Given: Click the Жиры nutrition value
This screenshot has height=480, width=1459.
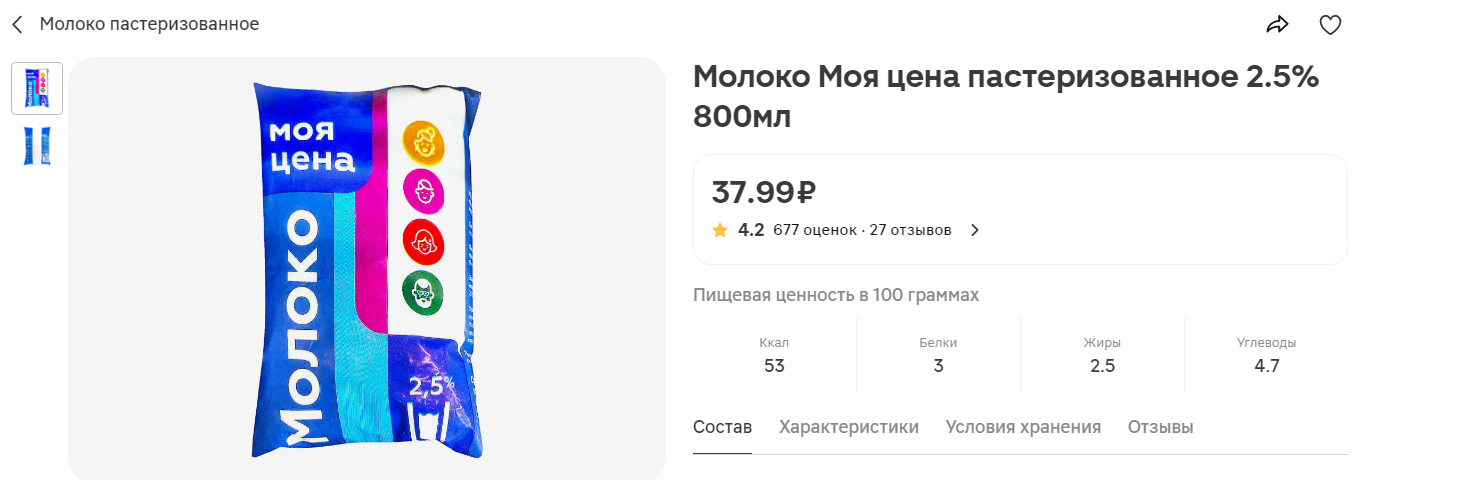Looking at the screenshot, I should (1102, 365).
